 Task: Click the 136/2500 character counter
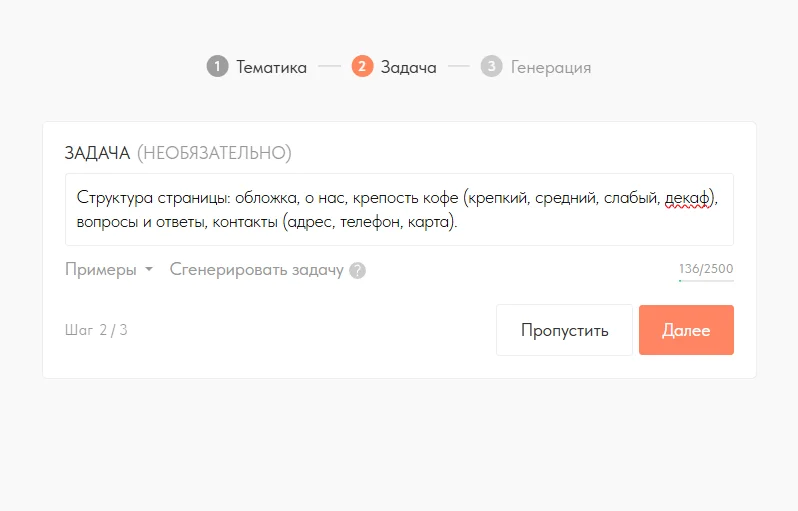pos(706,268)
